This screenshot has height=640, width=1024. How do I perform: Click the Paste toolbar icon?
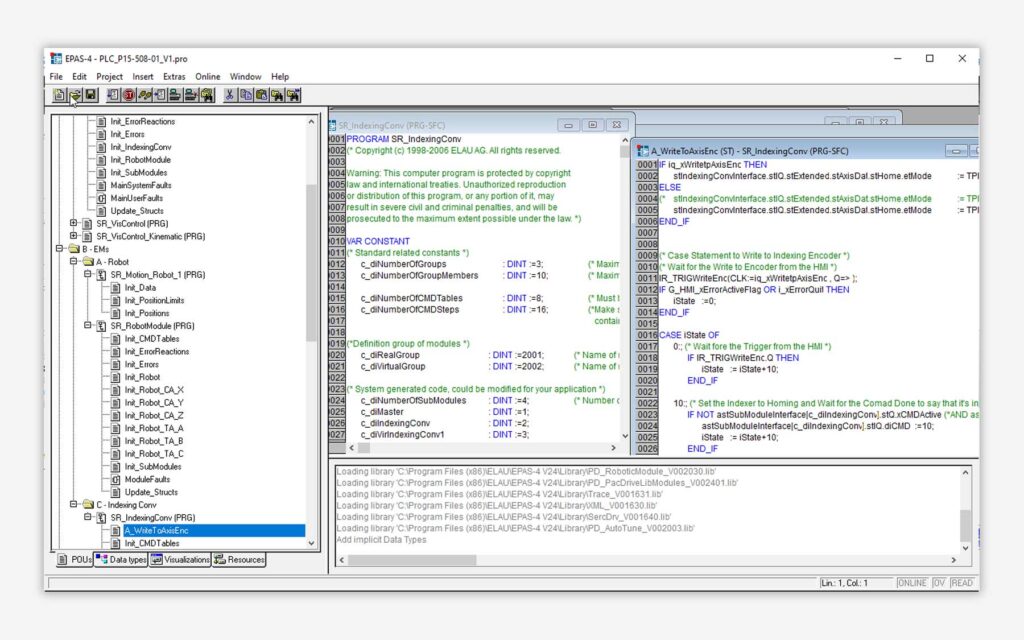pyautogui.click(x=261, y=95)
